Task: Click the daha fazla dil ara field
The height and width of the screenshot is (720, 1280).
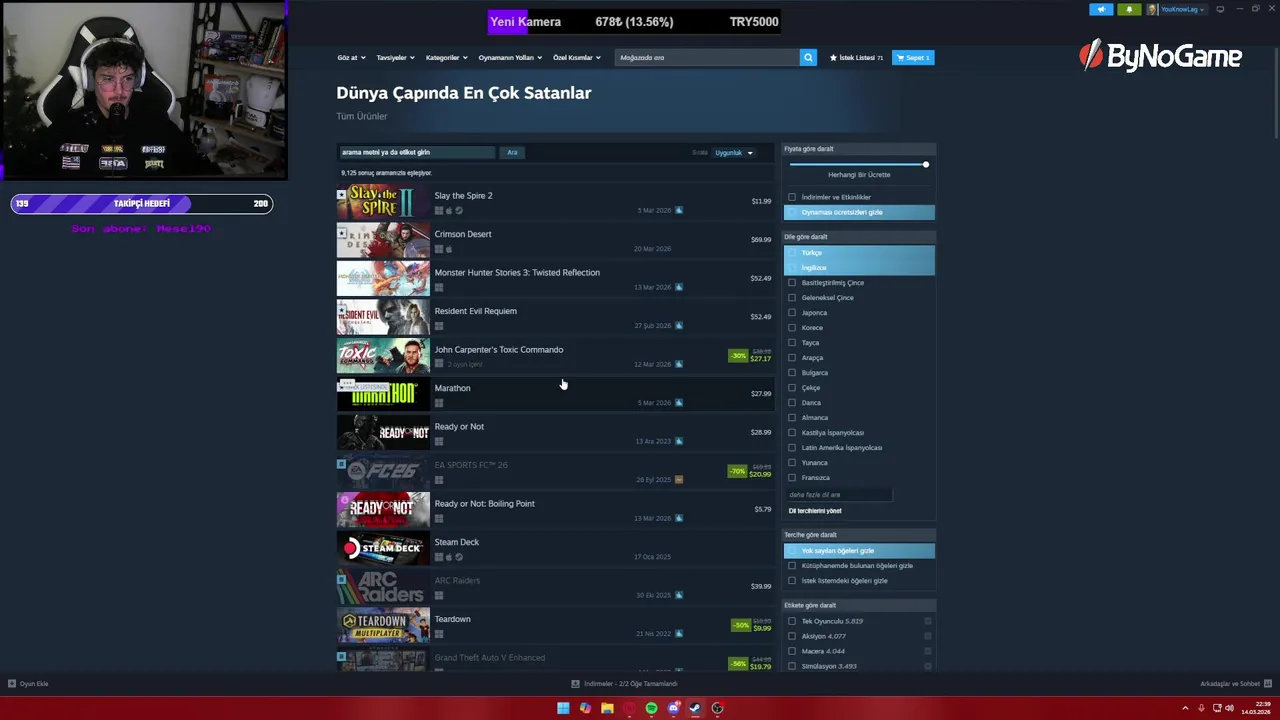Action: [838, 495]
